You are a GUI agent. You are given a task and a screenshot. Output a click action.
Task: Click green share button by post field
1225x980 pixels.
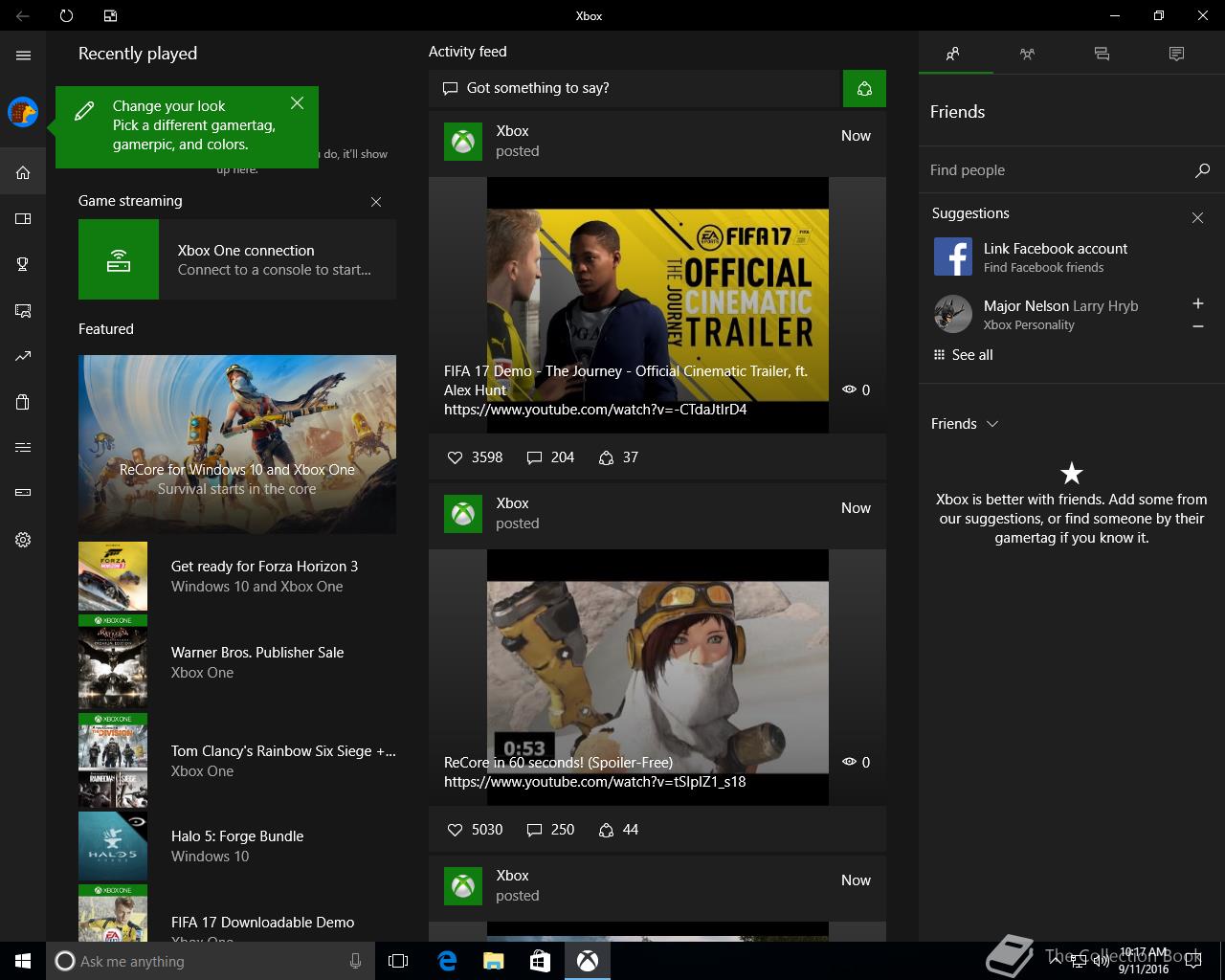[x=864, y=88]
